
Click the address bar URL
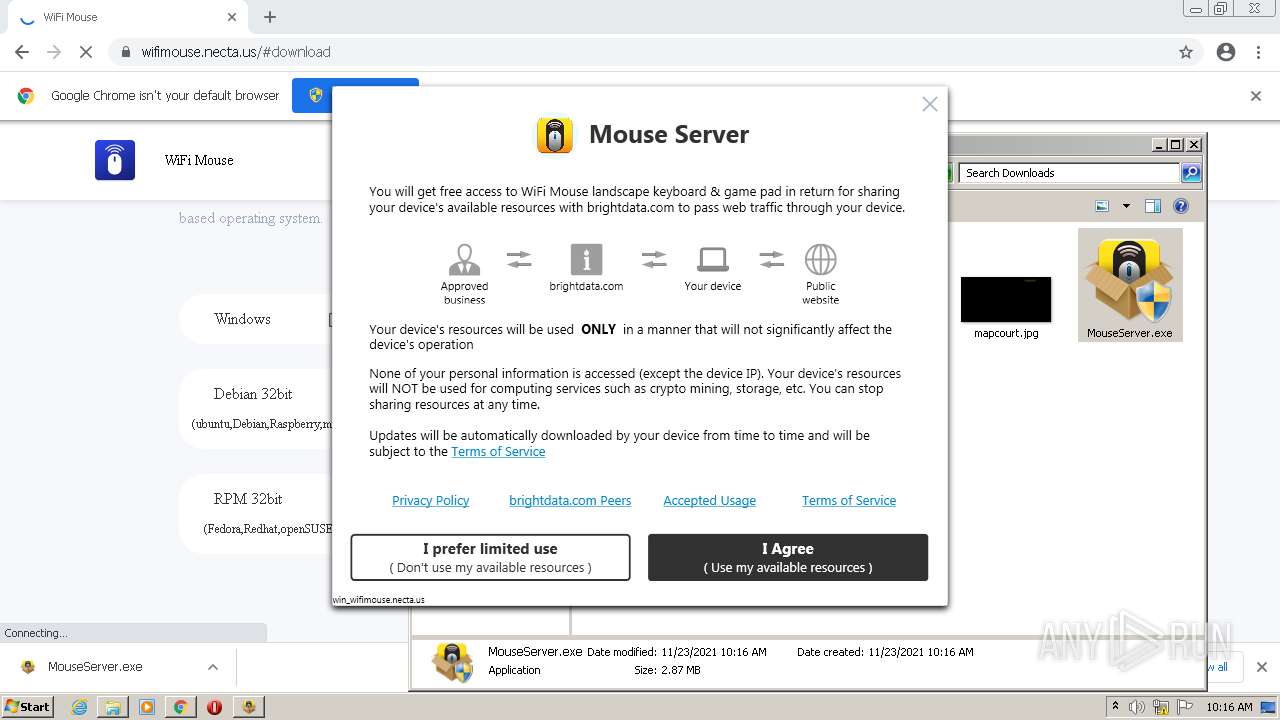pyautogui.click(x=235, y=52)
